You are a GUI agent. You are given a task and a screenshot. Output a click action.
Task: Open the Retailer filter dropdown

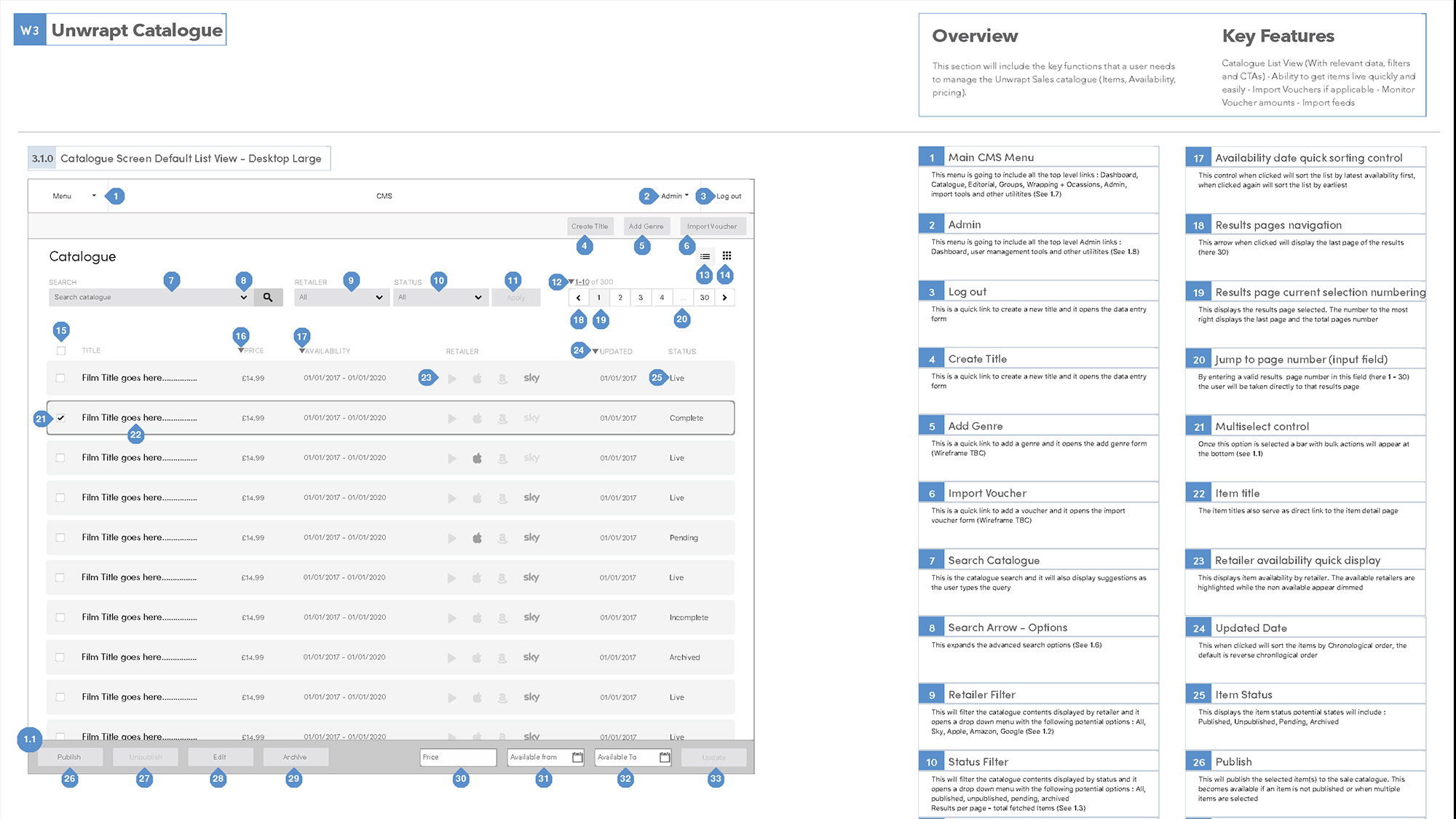(341, 297)
